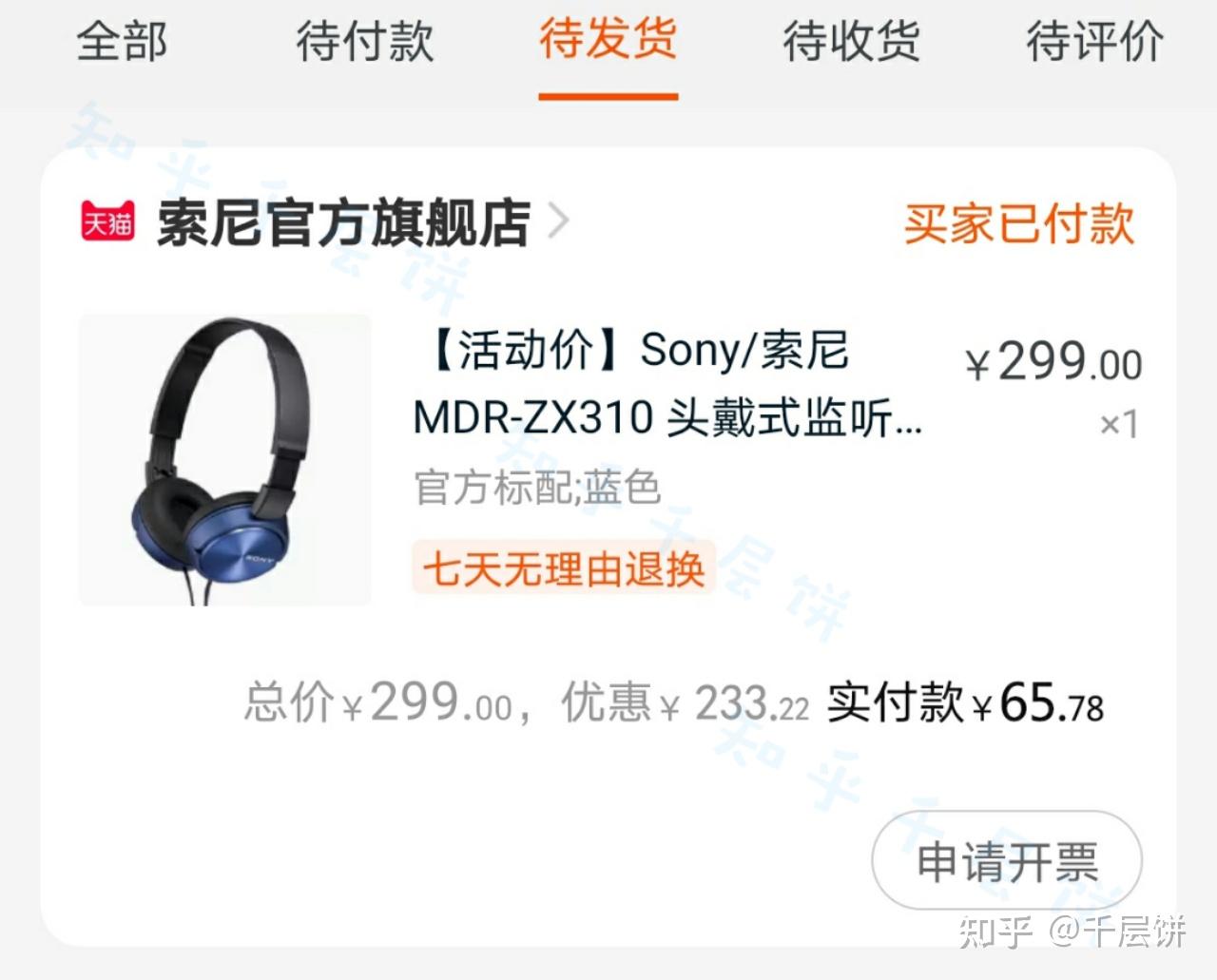Expand store via chevron arrow
Image resolution: width=1217 pixels, height=980 pixels.
click(x=559, y=221)
